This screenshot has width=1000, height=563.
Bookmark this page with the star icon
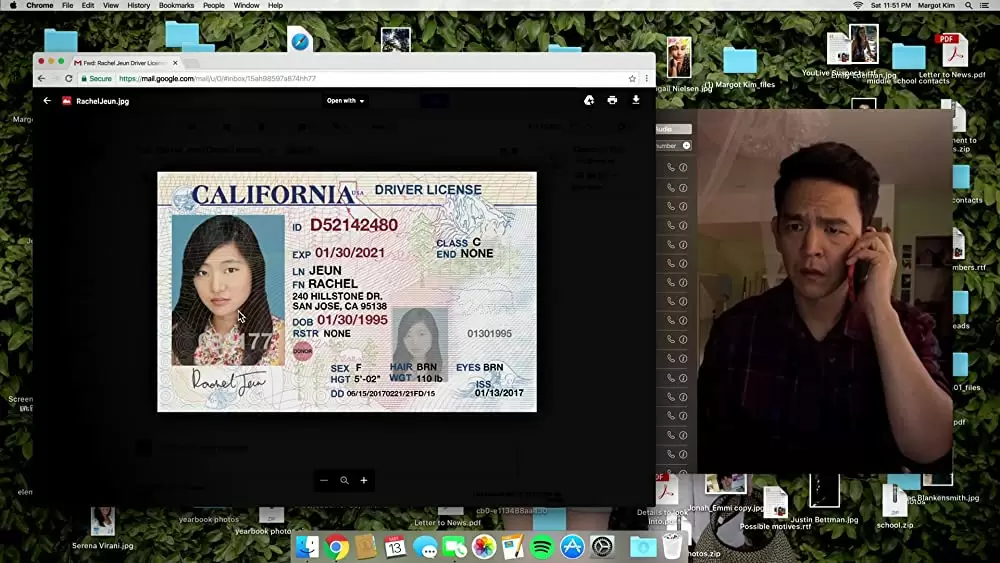tap(632, 78)
